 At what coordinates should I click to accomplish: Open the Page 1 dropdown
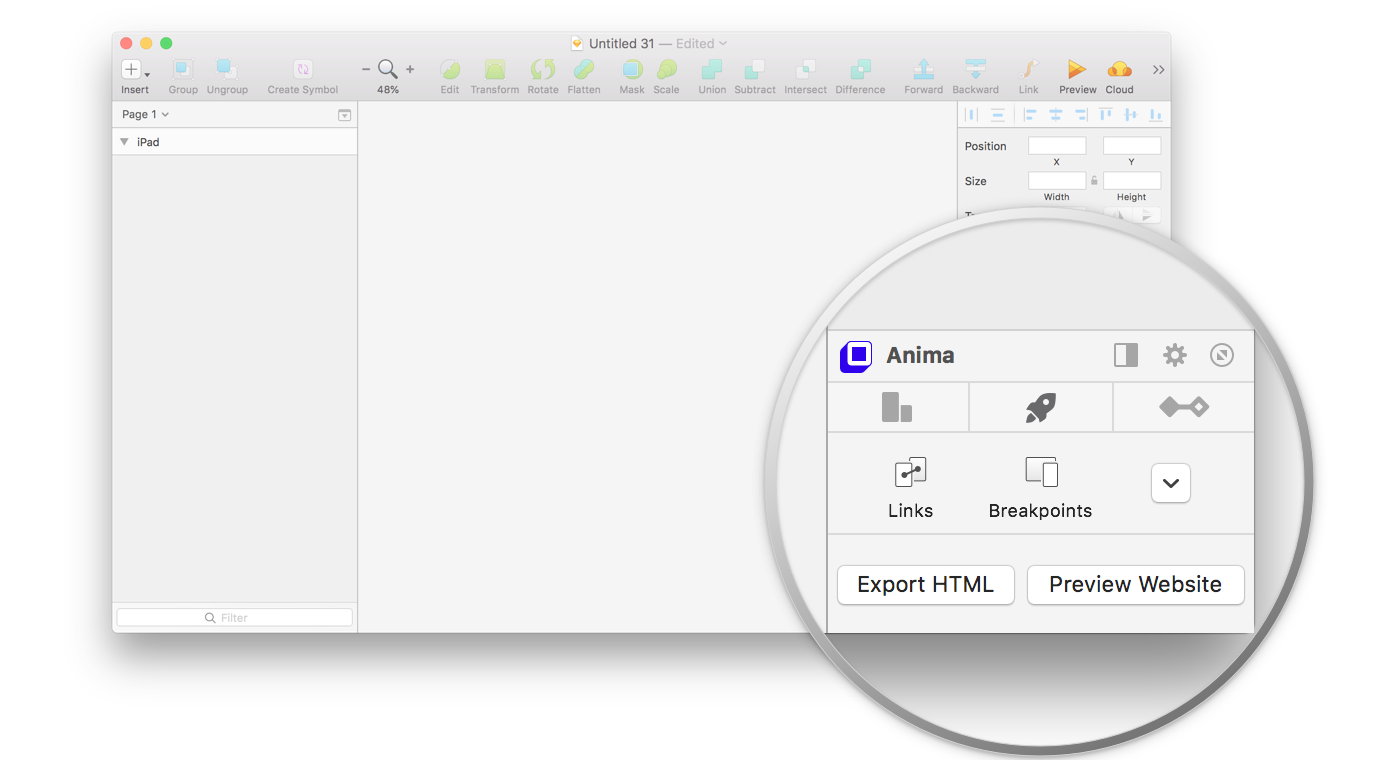tap(145, 115)
